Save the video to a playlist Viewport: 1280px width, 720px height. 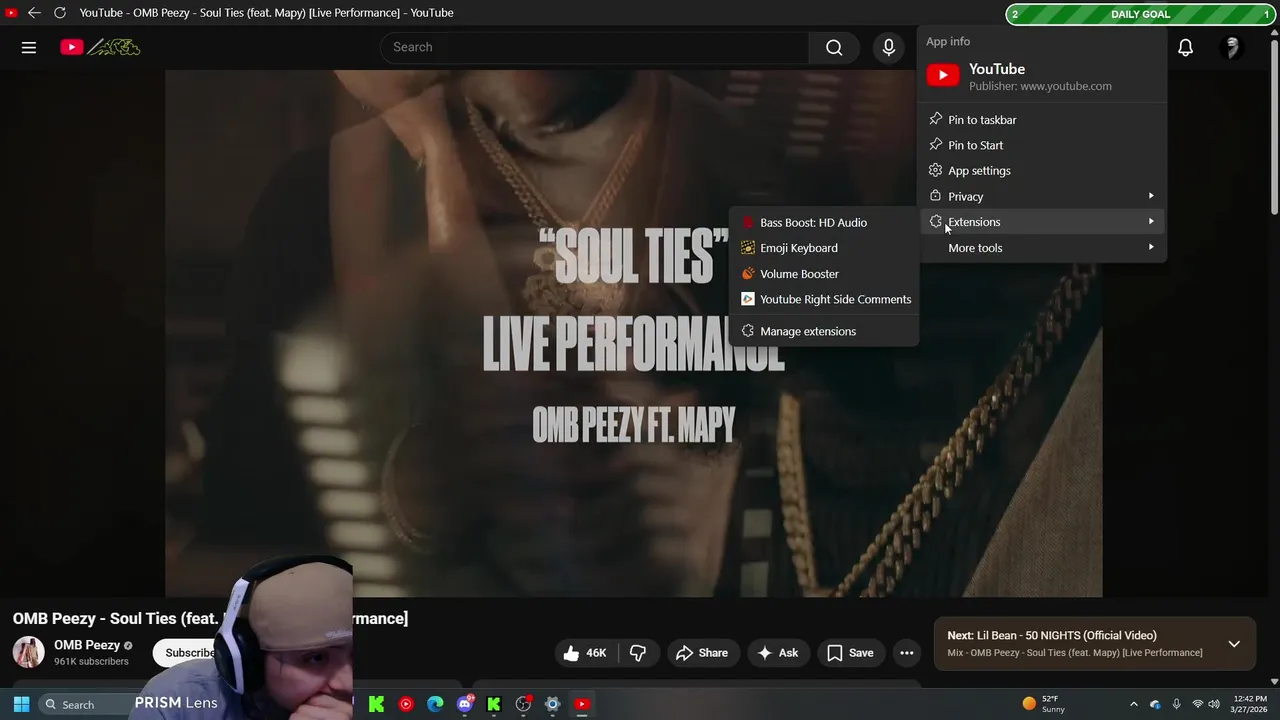point(850,653)
